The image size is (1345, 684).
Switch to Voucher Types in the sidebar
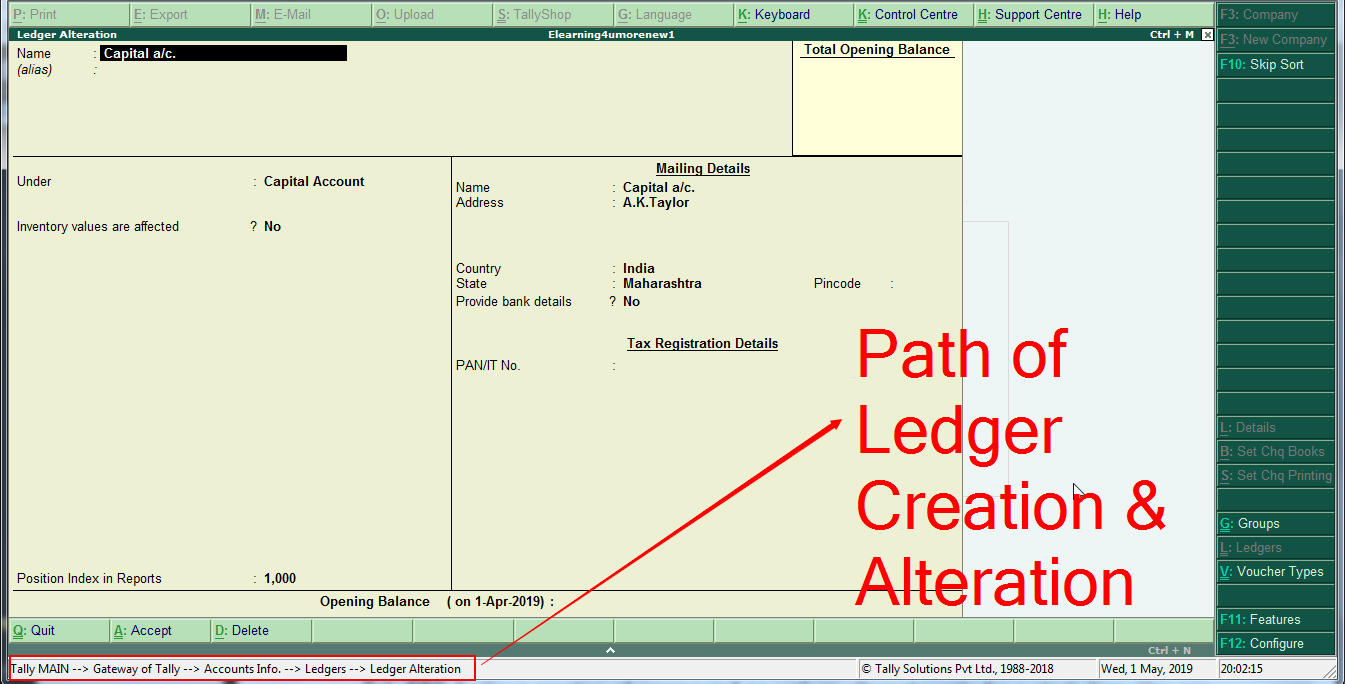1270,571
